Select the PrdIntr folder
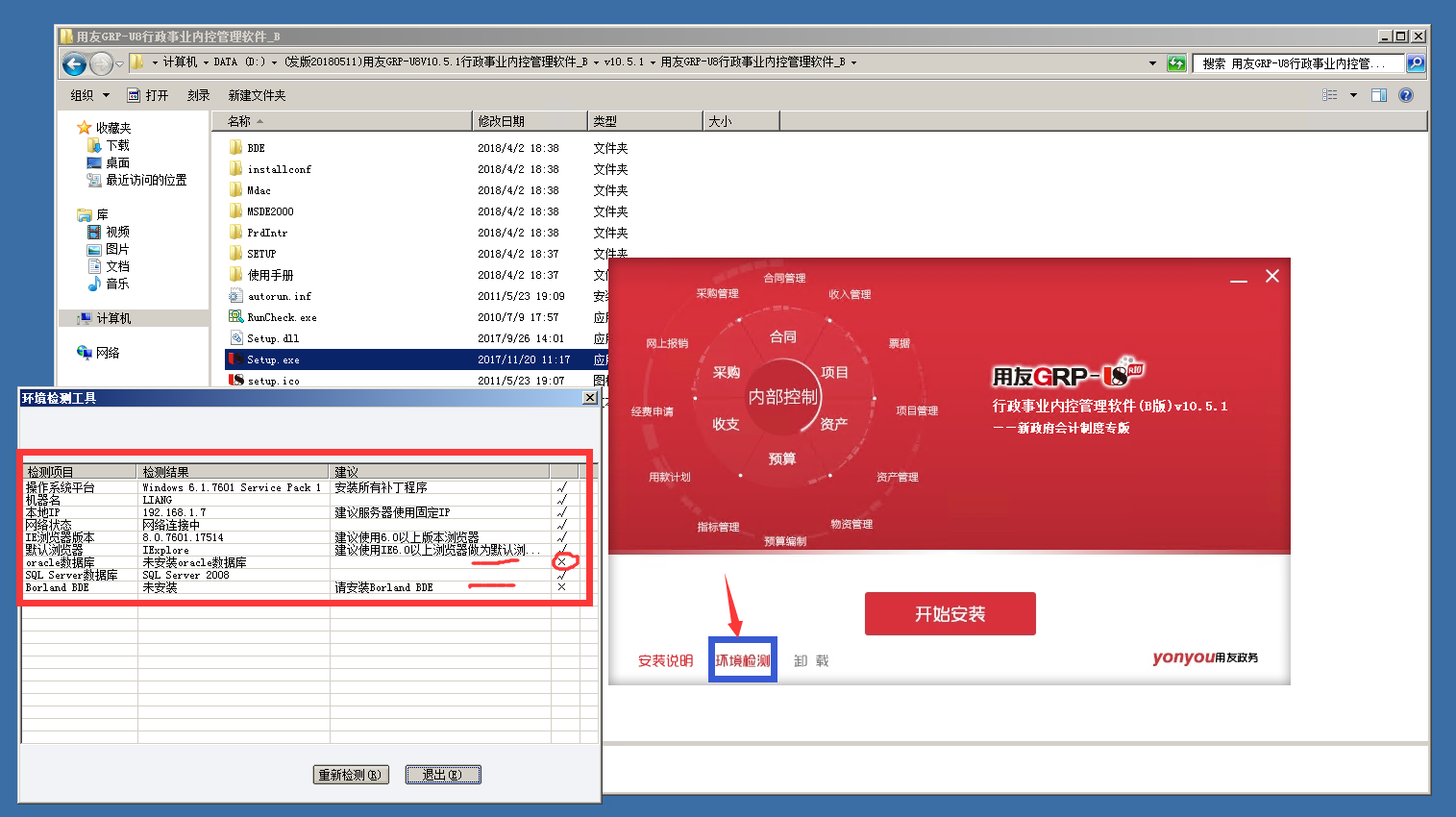The height and width of the screenshot is (817, 1456). pyautogui.click(x=259, y=233)
